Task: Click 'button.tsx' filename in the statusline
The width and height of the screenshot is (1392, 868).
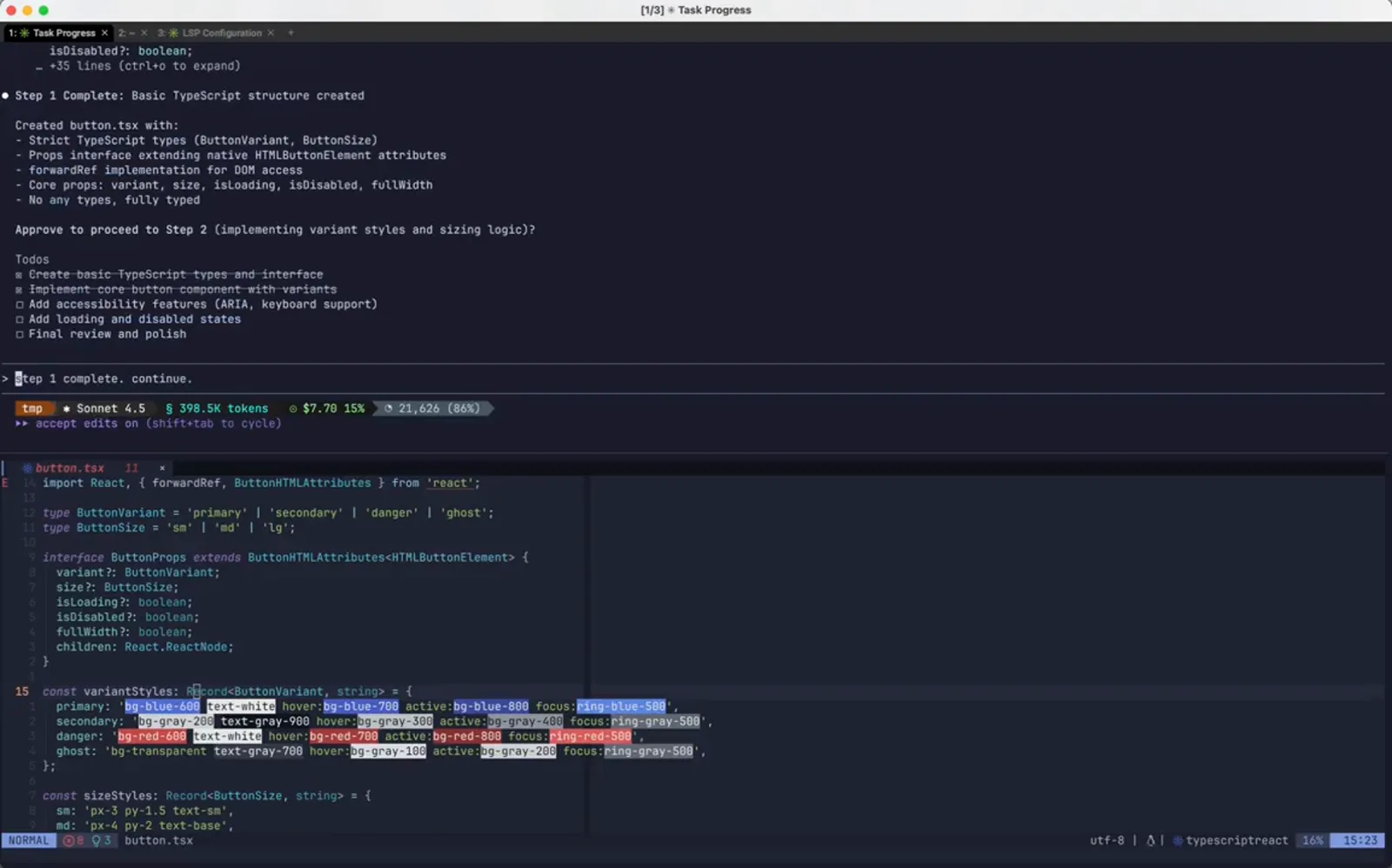Action: pyautogui.click(x=158, y=841)
